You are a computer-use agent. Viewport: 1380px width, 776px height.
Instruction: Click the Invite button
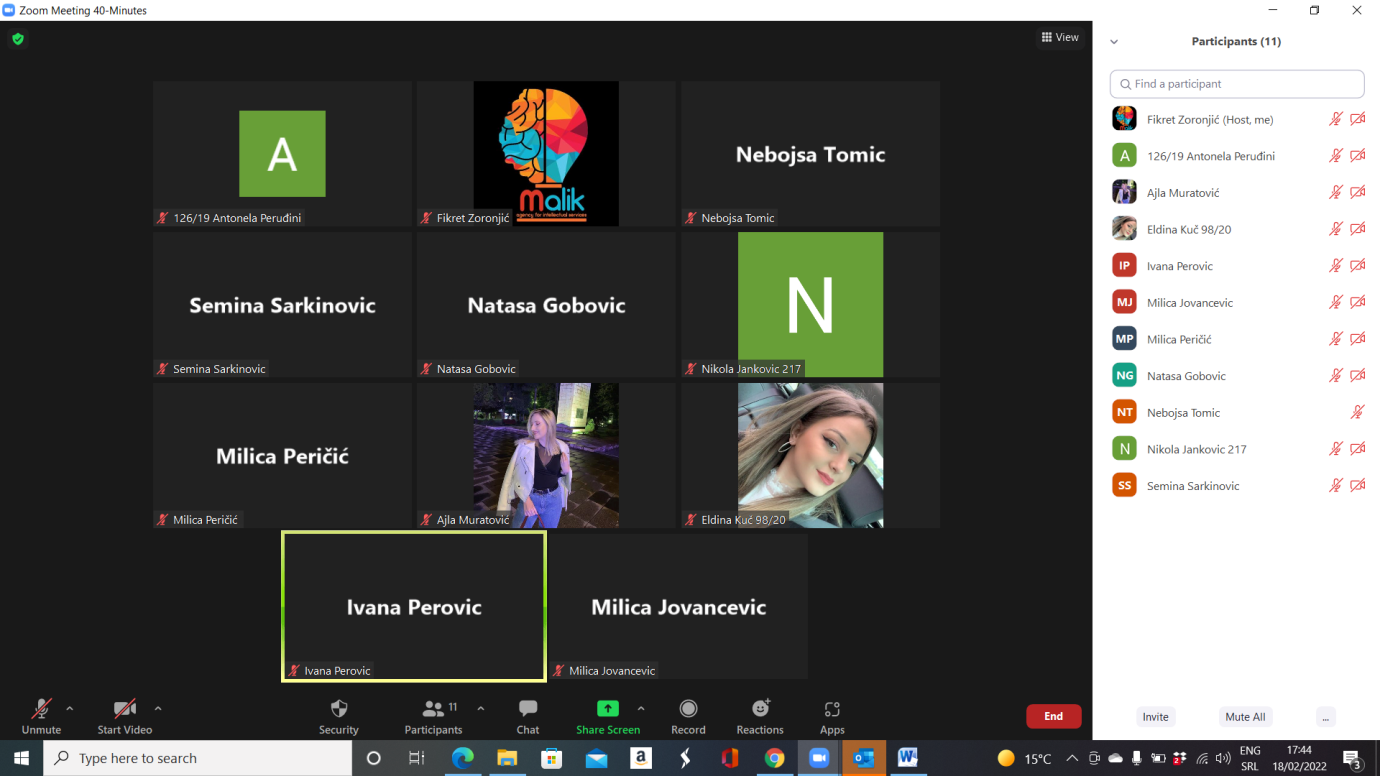tap(1155, 717)
